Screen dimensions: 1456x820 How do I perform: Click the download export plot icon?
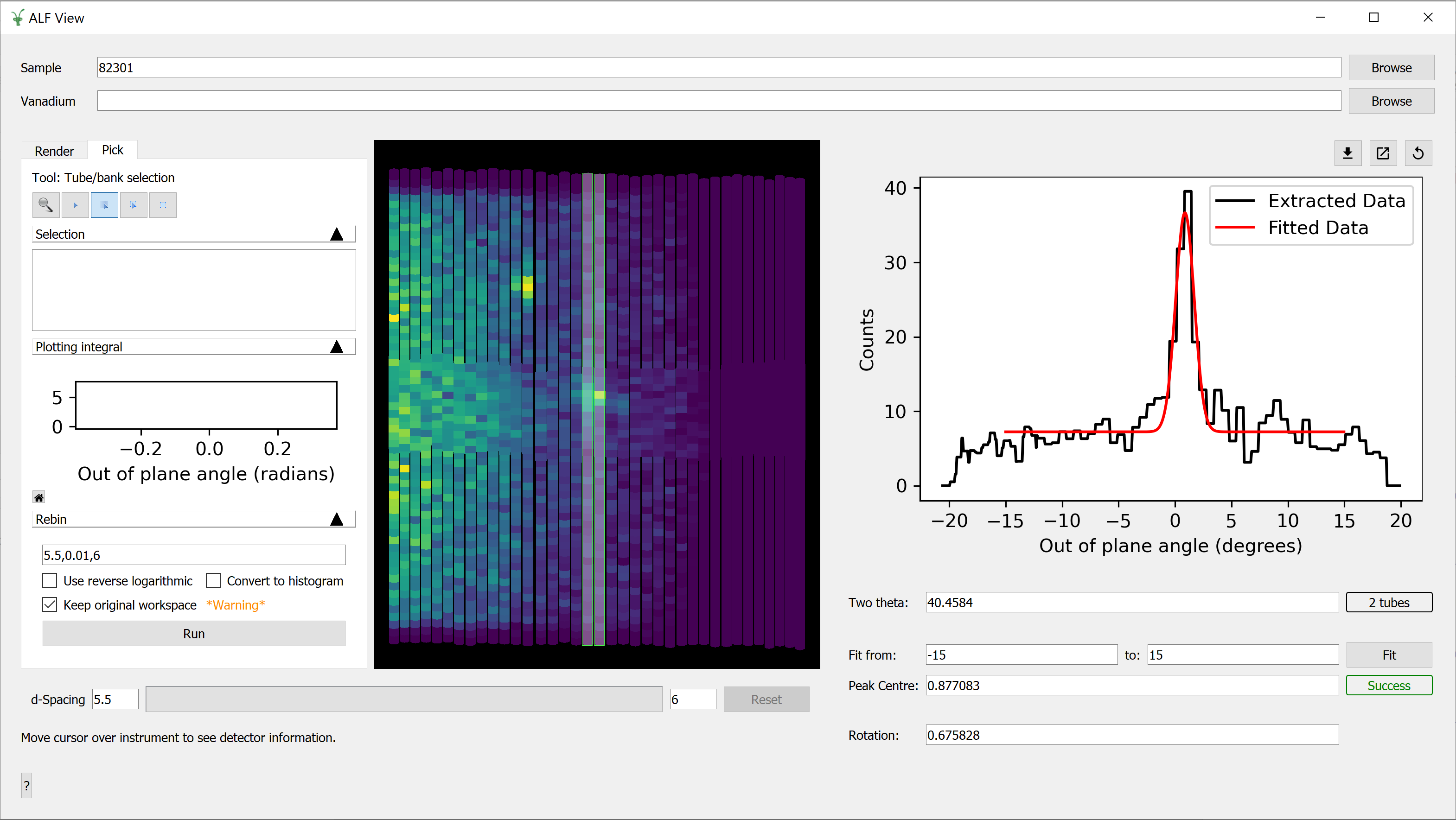(1347, 153)
